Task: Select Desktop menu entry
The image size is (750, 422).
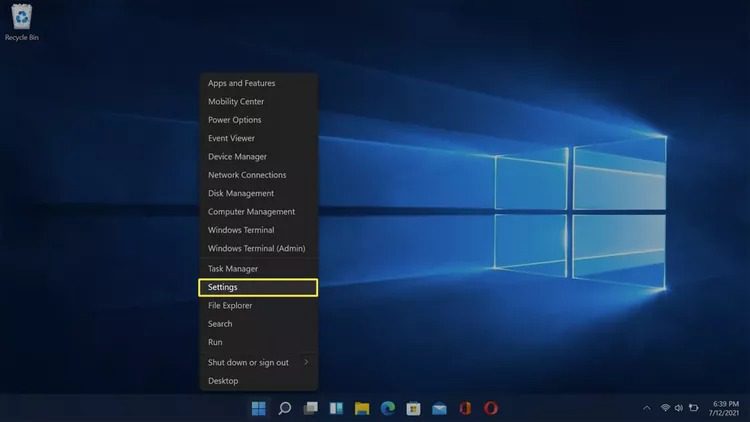Action: coord(259,381)
